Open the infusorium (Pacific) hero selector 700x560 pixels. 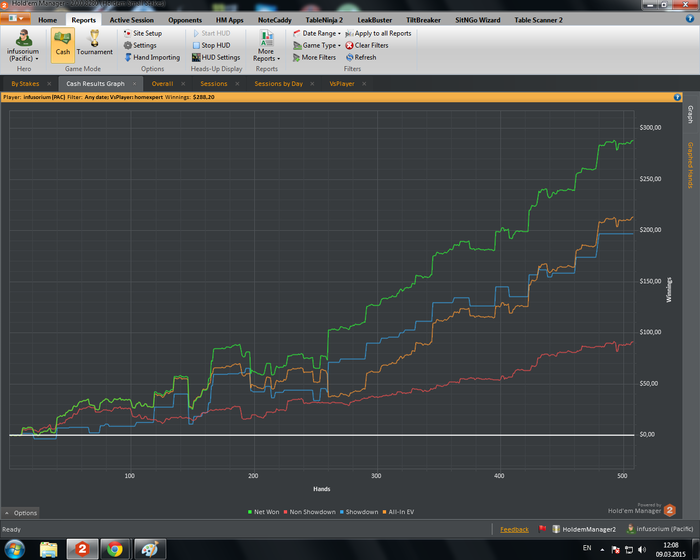click(23, 46)
